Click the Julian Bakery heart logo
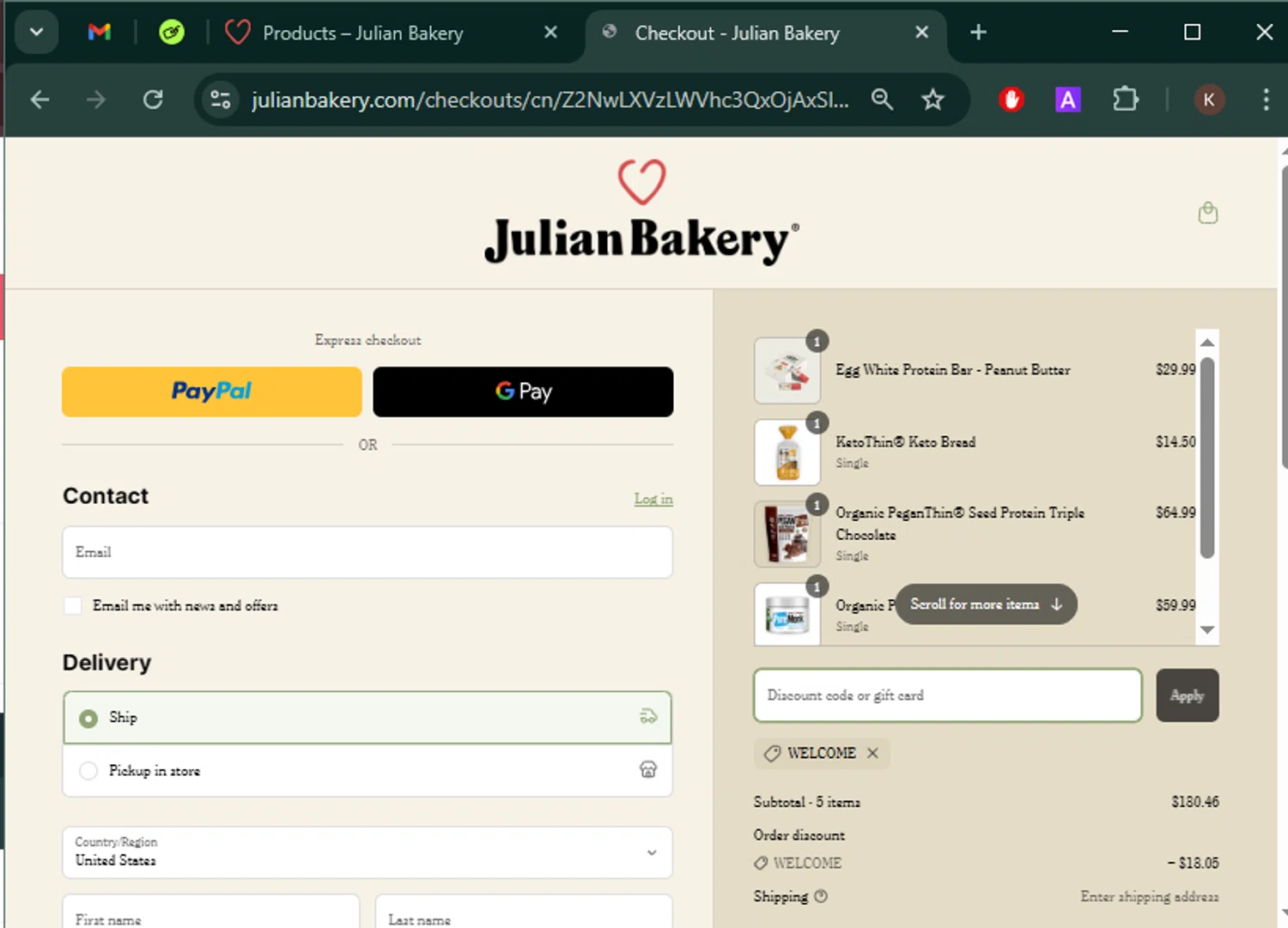The width and height of the screenshot is (1288, 928). point(642,182)
